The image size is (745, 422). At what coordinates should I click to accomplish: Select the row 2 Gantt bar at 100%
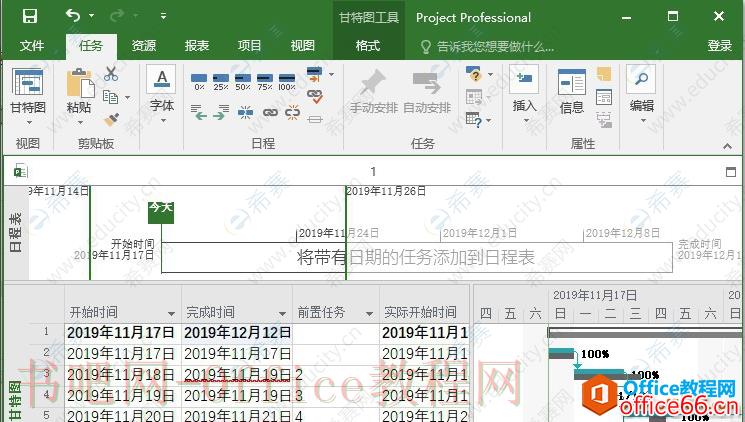point(562,354)
